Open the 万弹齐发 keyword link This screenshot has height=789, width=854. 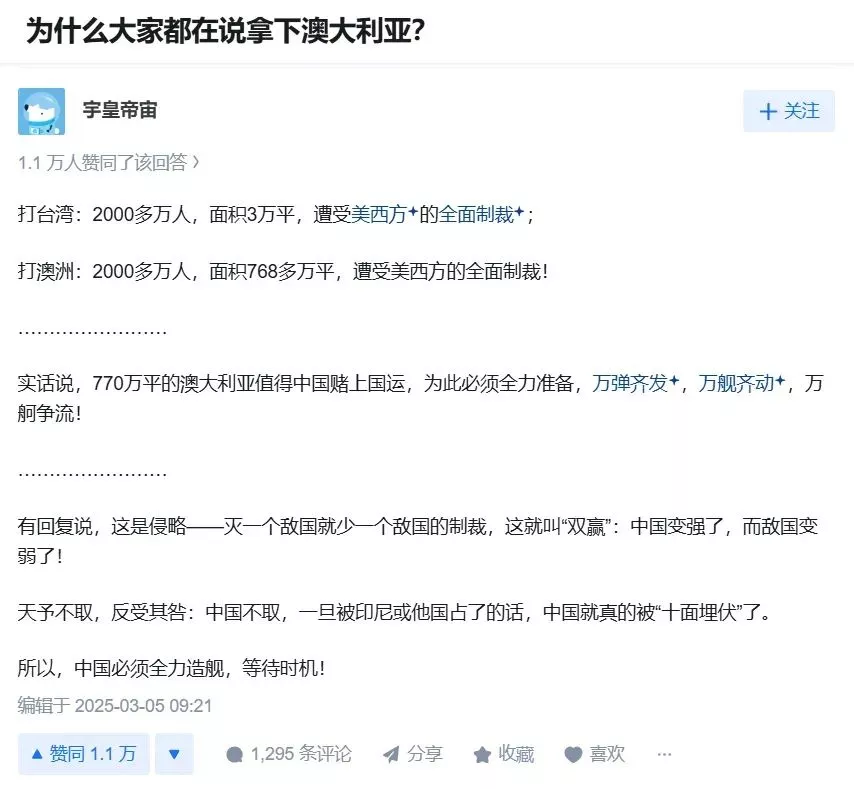pos(630,383)
